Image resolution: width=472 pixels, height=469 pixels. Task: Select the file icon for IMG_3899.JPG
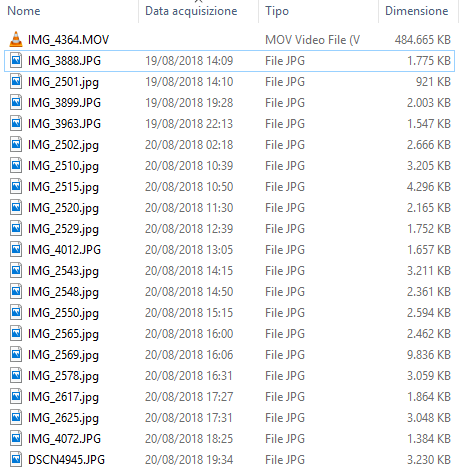[16, 102]
